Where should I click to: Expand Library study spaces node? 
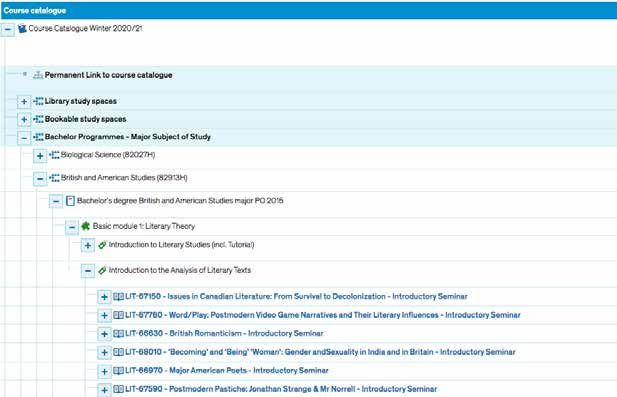(x=24, y=102)
